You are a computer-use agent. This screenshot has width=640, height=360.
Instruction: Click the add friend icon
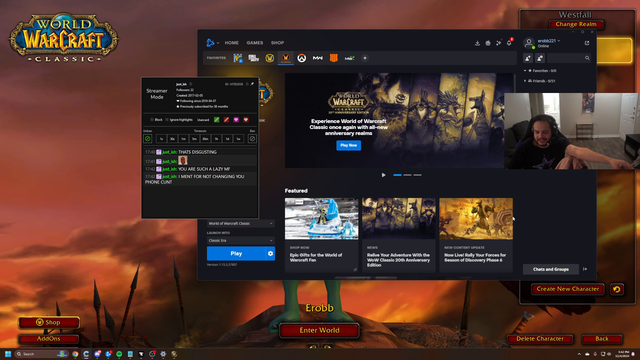[528, 58]
